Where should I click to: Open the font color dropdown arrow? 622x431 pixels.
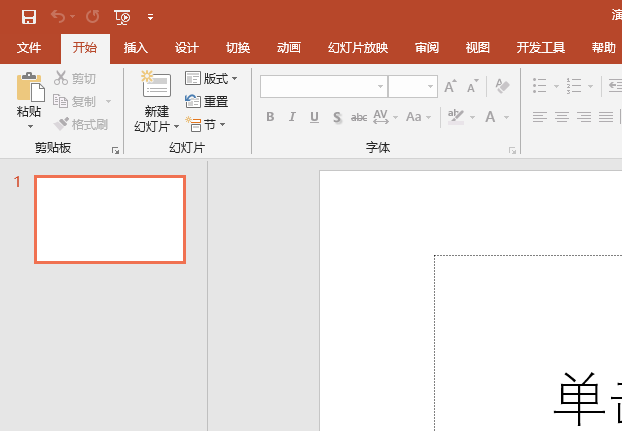pyautogui.click(x=506, y=117)
